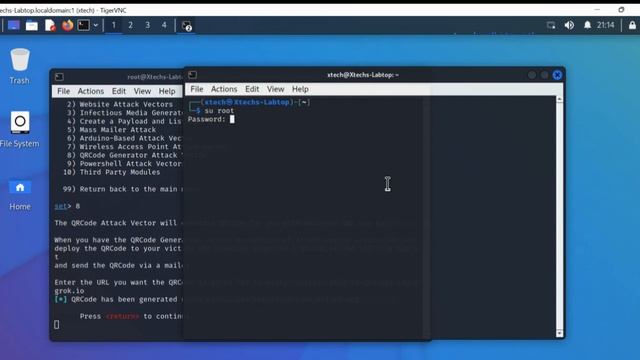The width and height of the screenshot is (640, 360).
Task: Maximize the xtech terminal window
Action: pos(544,75)
